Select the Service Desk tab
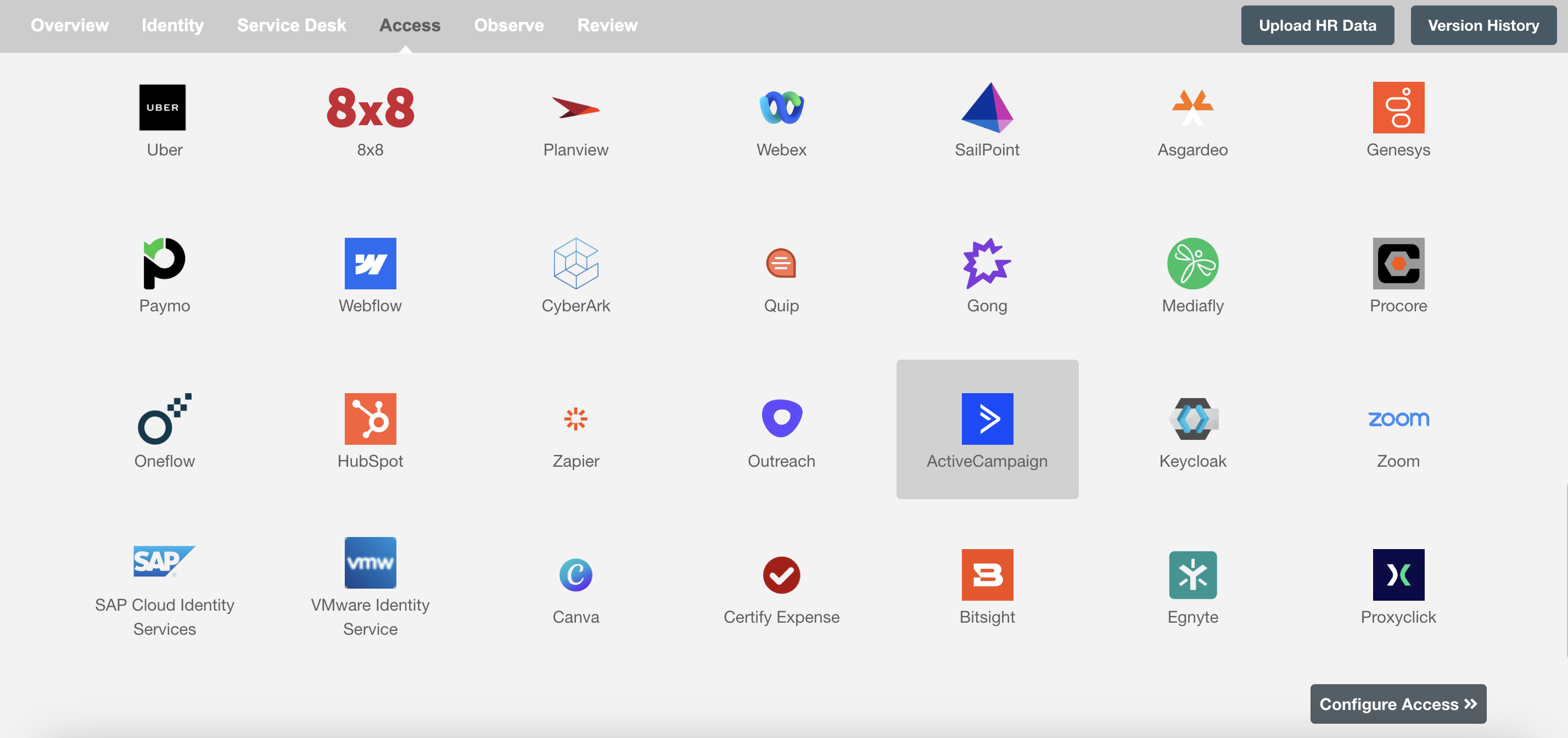Viewport: 1568px width, 738px height. (x=291, y=25)
